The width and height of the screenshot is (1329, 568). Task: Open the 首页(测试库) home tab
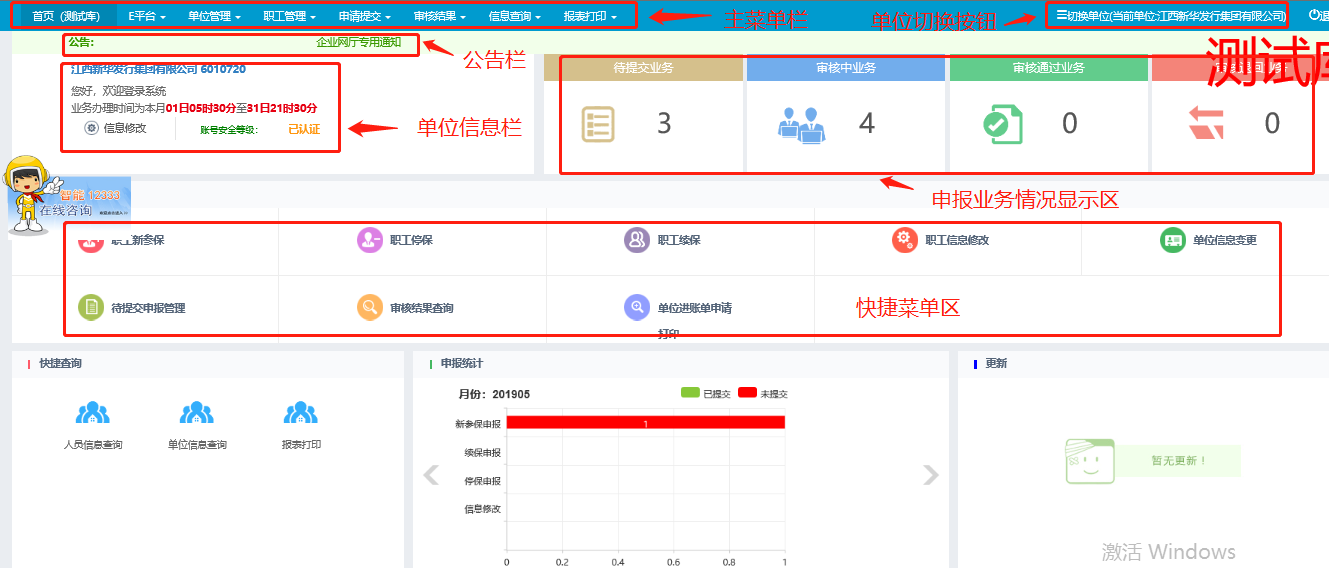tap(66, 16)
